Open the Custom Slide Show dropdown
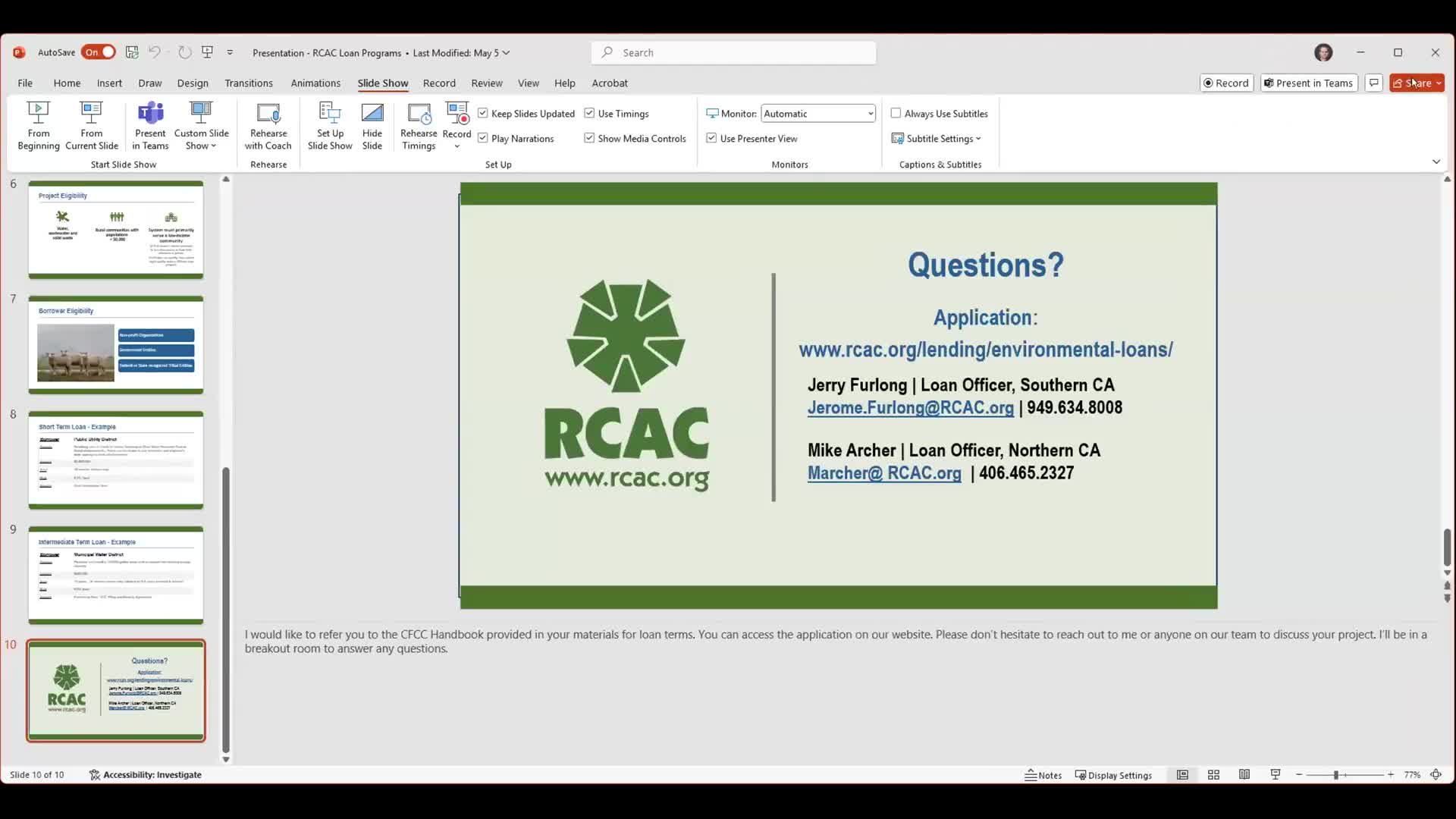Screen dimensions: 1456x819 point(200,125)
